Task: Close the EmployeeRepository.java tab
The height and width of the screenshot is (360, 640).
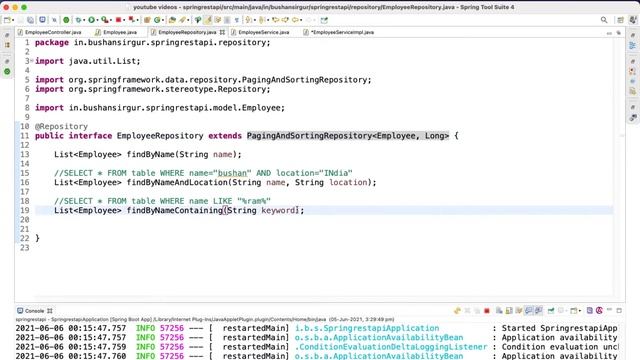Action: pos(222,32)
